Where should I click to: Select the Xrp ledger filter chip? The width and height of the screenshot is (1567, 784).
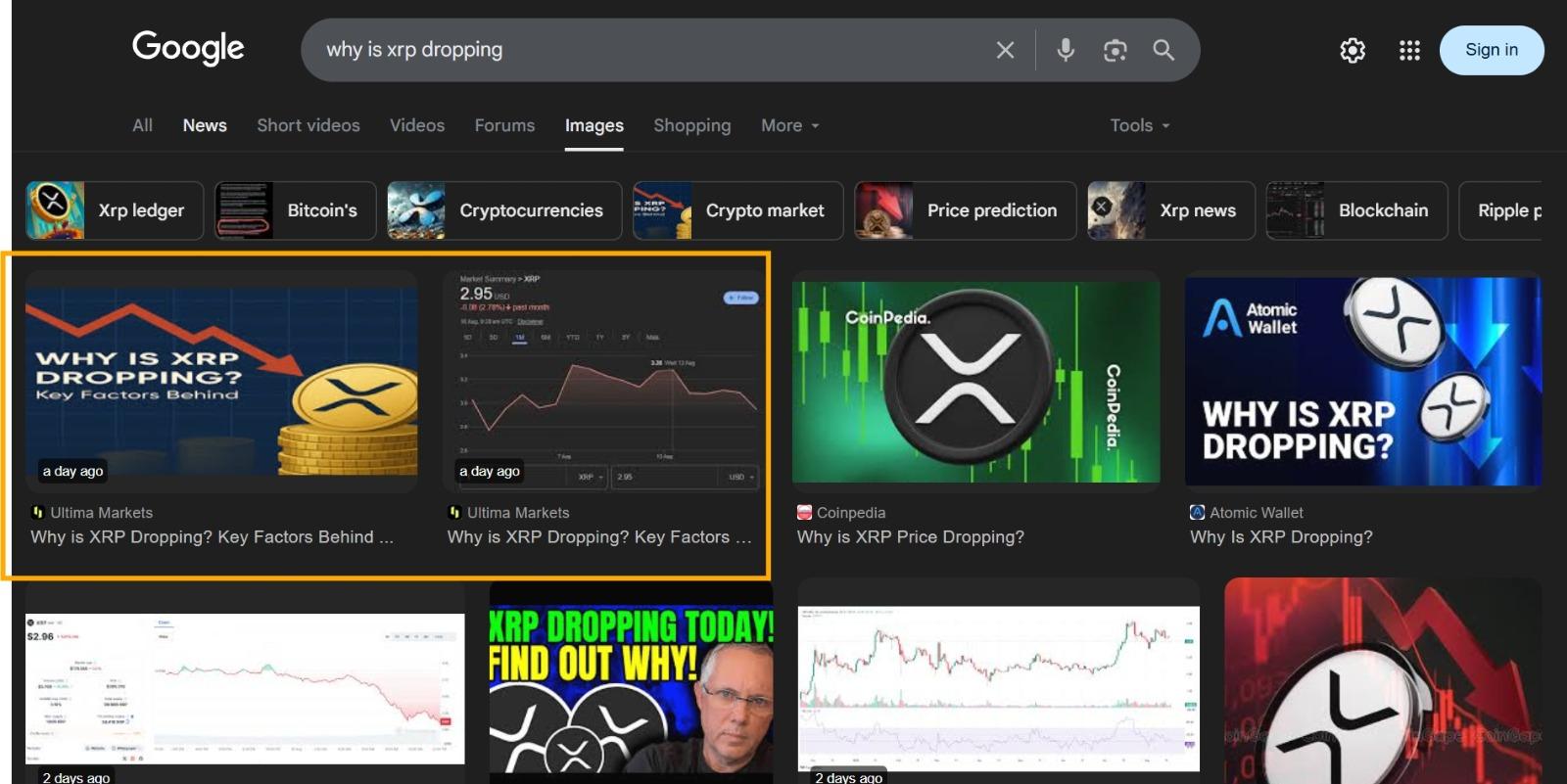pos(115,210)
